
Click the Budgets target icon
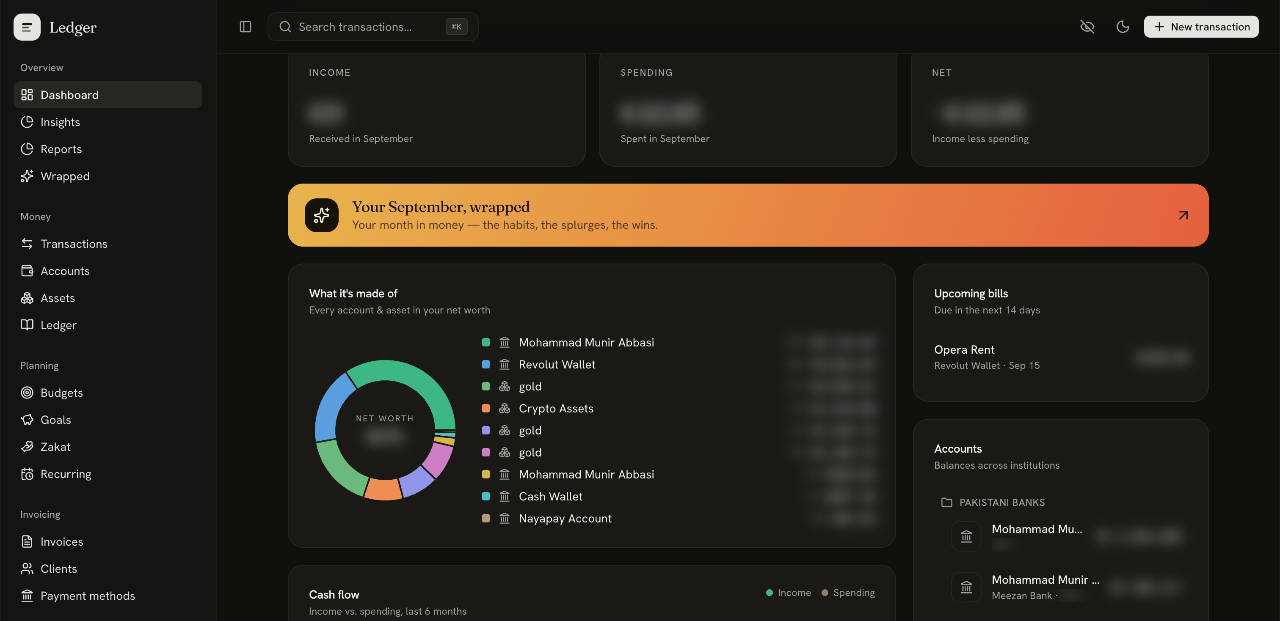pos(27,393)
